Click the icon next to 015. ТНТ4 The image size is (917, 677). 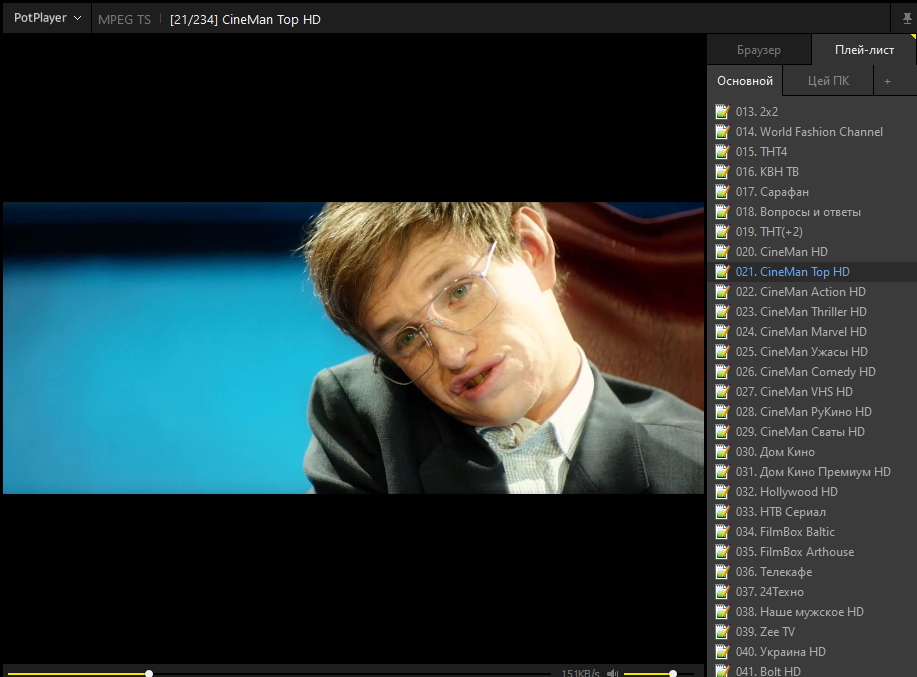click(x=723, y=151)
